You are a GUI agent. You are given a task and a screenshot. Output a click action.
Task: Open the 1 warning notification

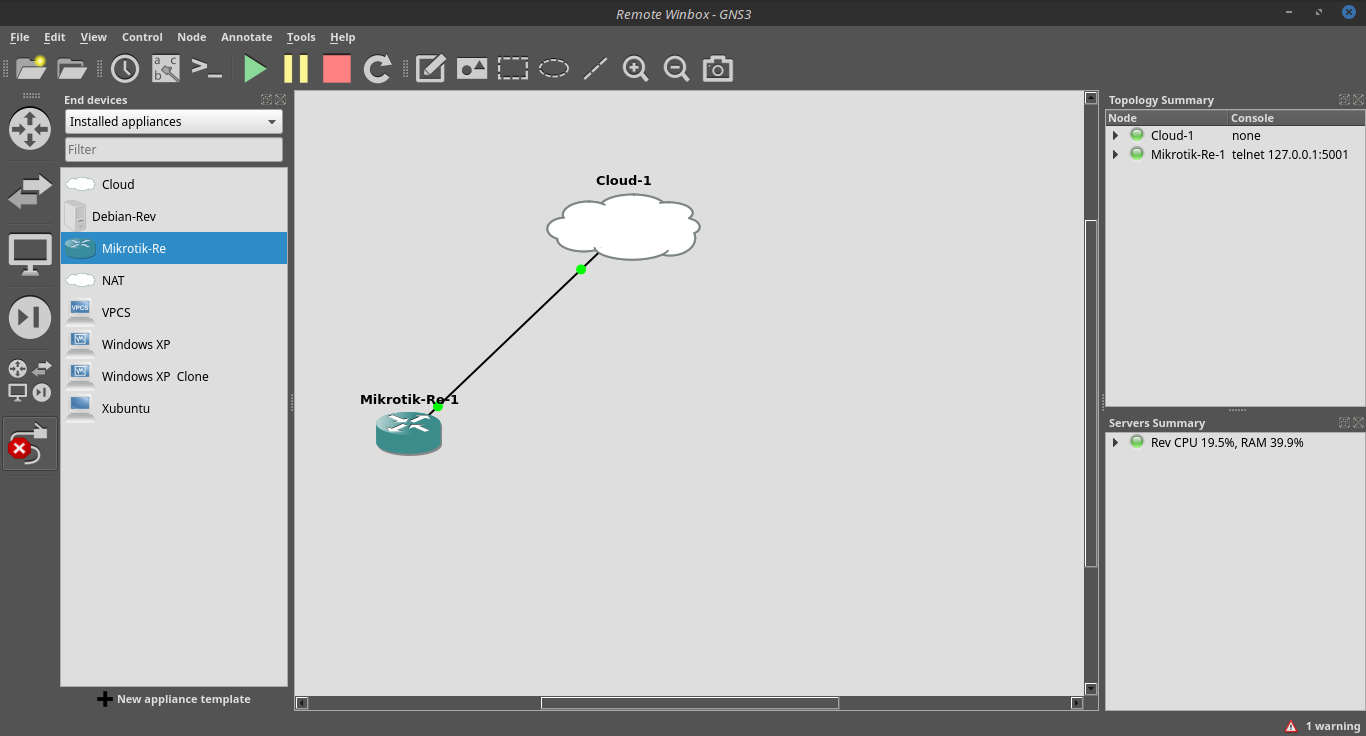pos(1322,725)
